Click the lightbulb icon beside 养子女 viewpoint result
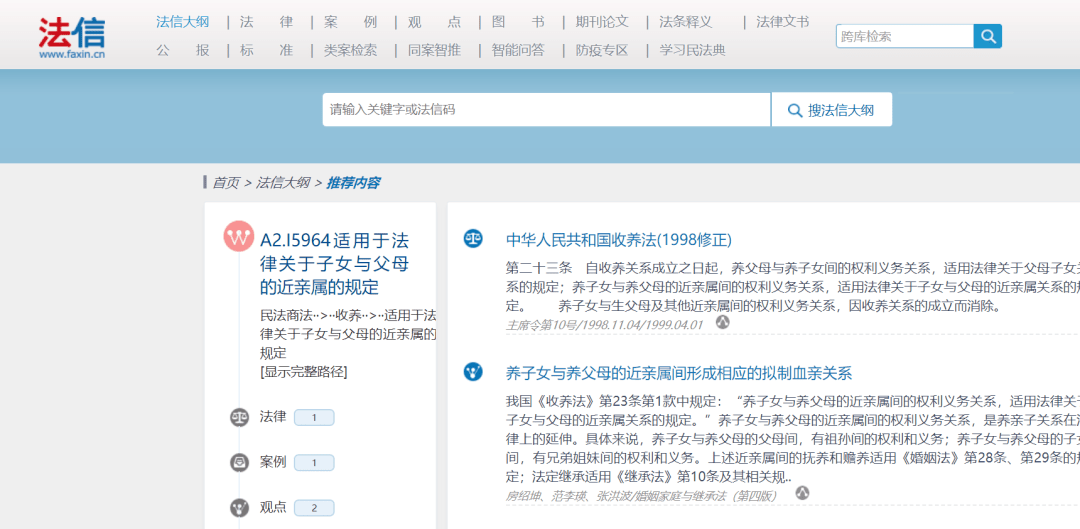 pyautogui.click(x=472, y=372)
